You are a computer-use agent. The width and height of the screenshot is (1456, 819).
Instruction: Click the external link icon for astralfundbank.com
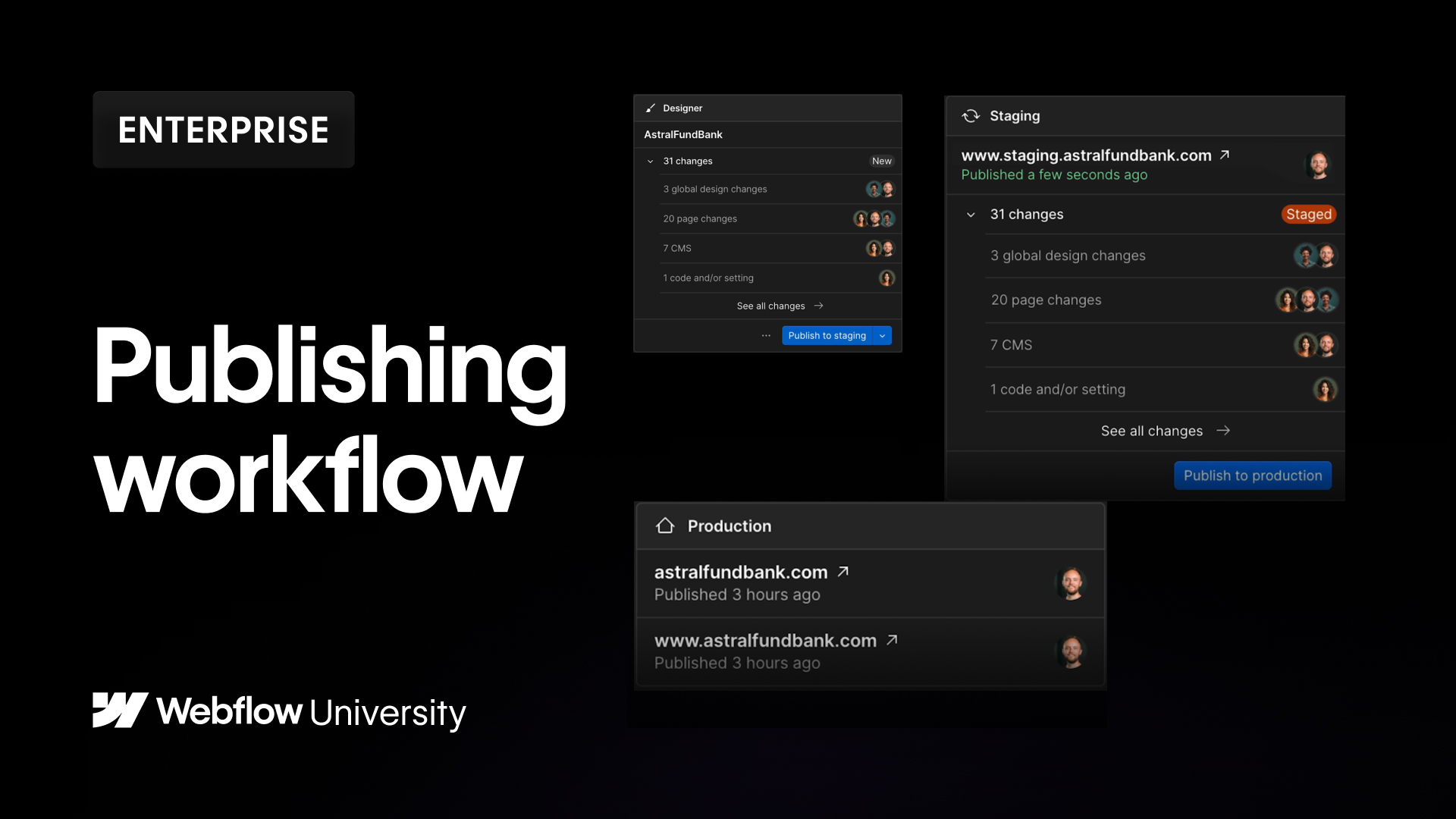pyautogui.click(x=843, y=571)
